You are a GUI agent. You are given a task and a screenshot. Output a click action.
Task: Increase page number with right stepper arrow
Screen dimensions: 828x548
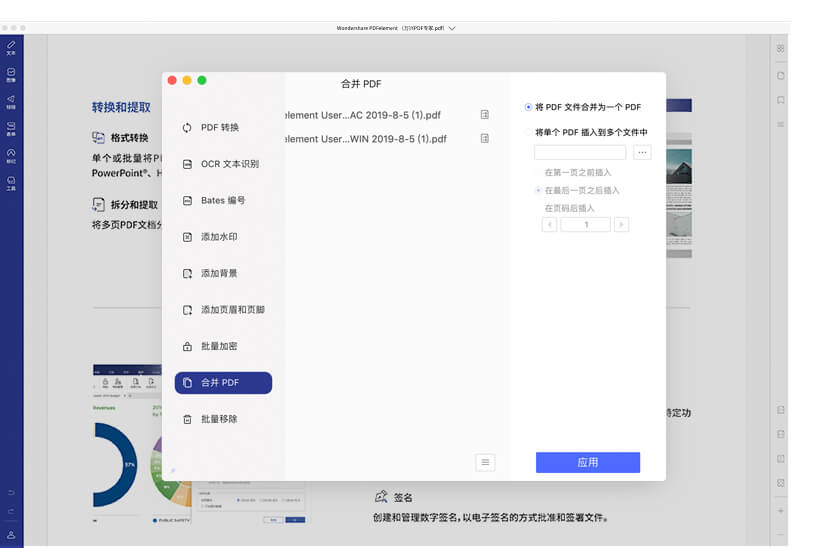coord(621,224)
